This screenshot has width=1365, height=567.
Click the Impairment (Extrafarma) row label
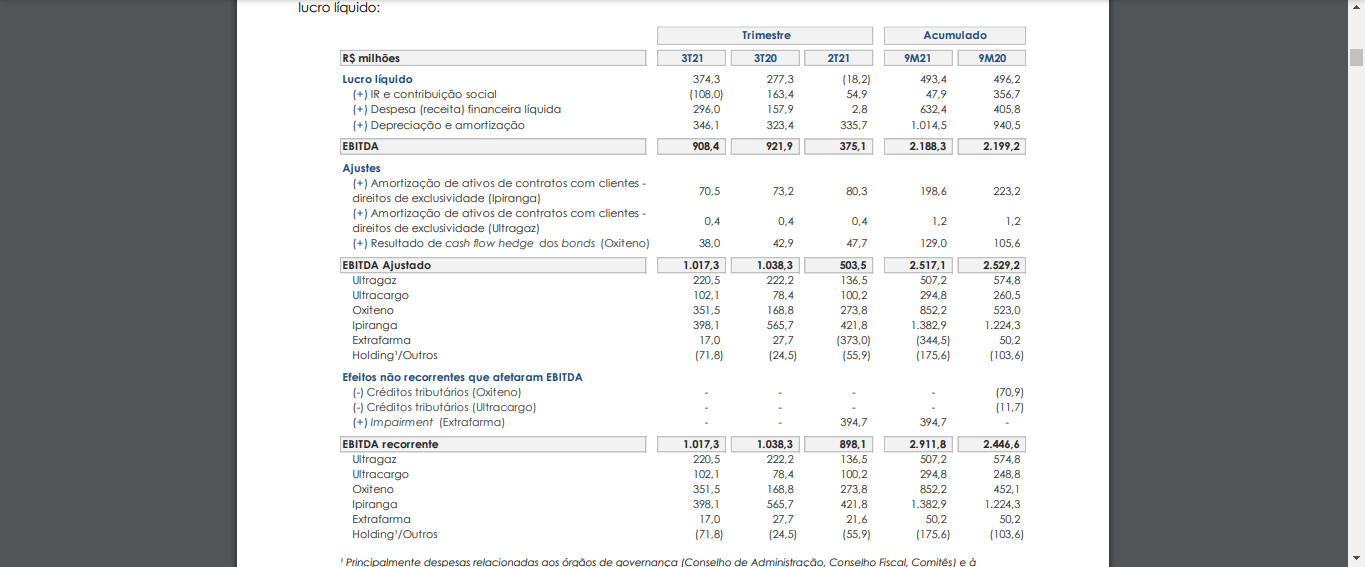coord(428,423)
